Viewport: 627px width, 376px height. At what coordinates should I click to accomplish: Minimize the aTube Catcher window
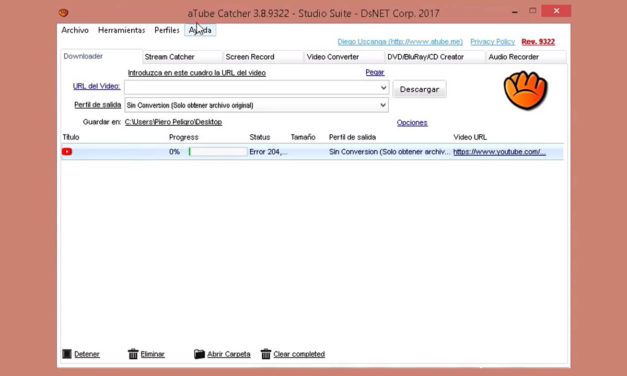(515, 12)
